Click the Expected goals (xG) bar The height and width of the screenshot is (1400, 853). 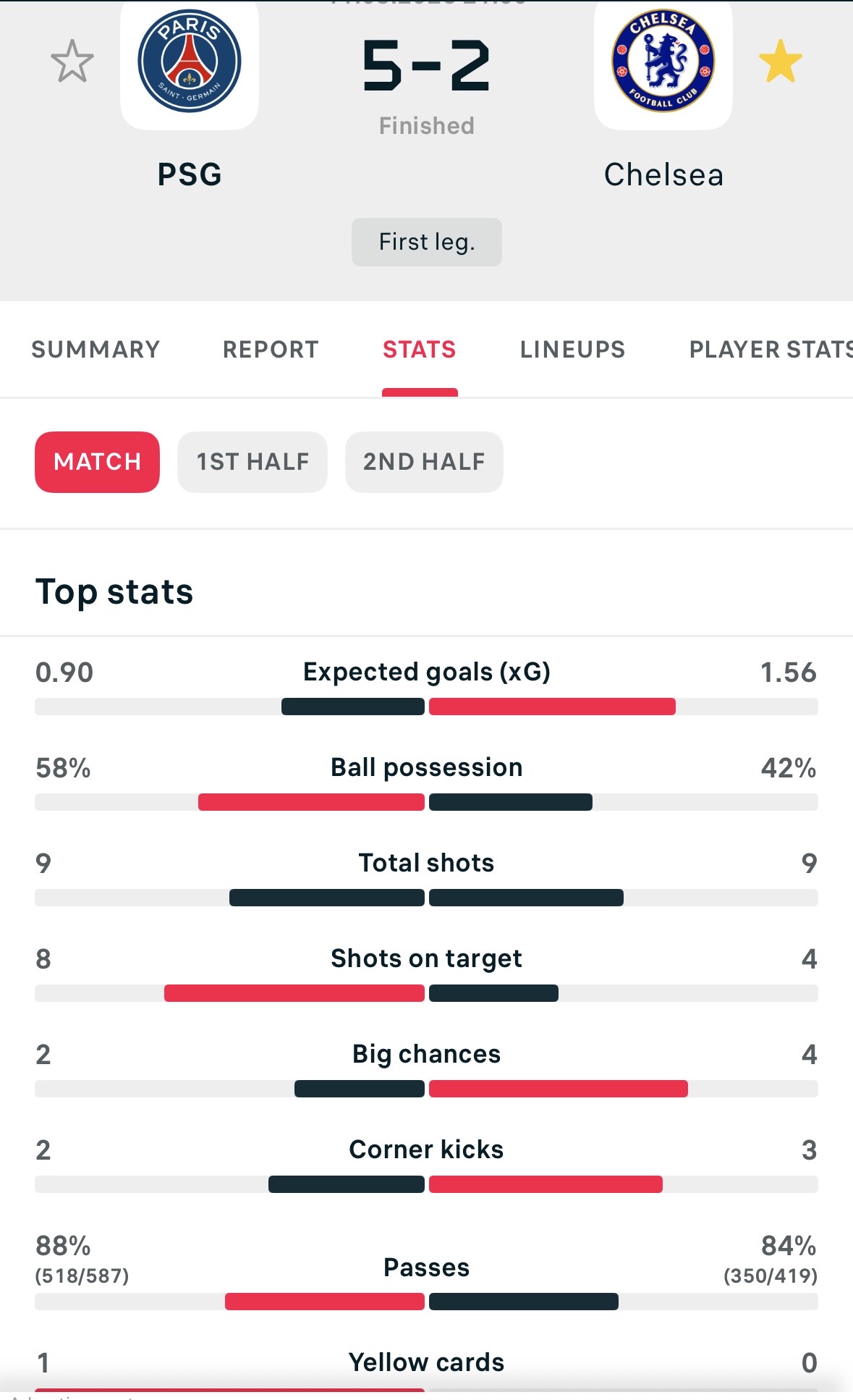(x=427, y=707)
